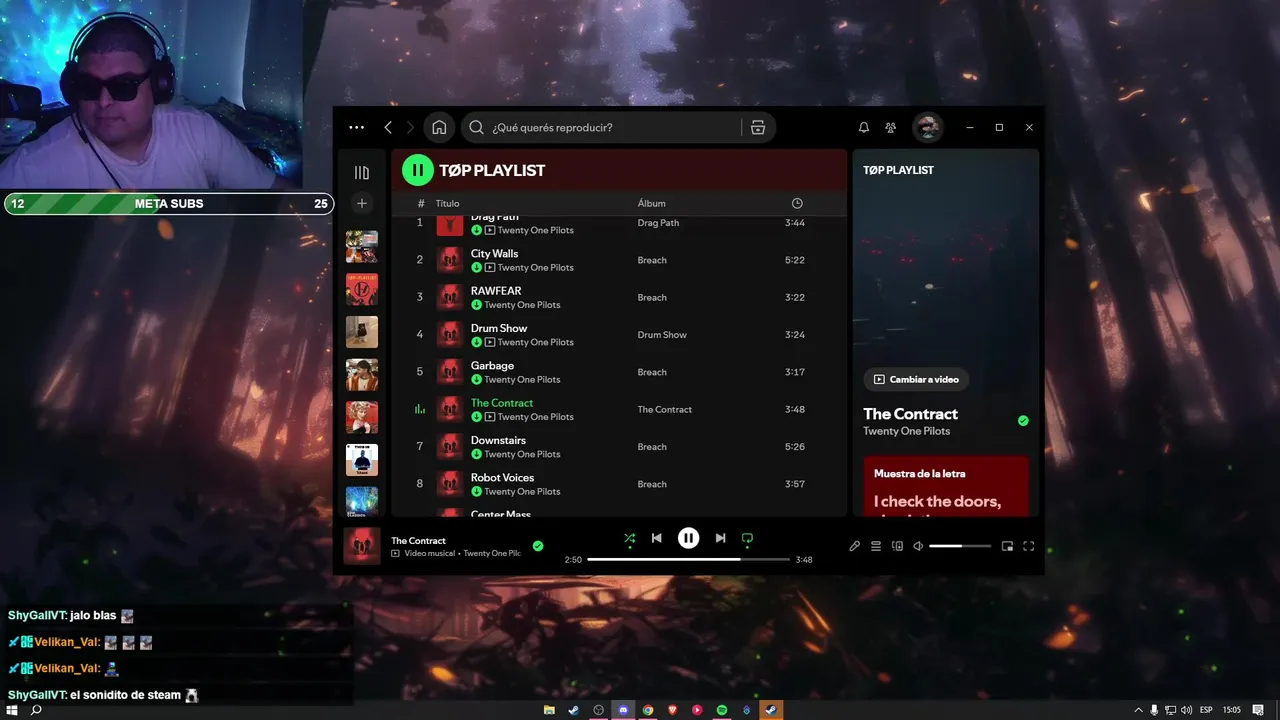Select the Garbage track title

[492, 366]
